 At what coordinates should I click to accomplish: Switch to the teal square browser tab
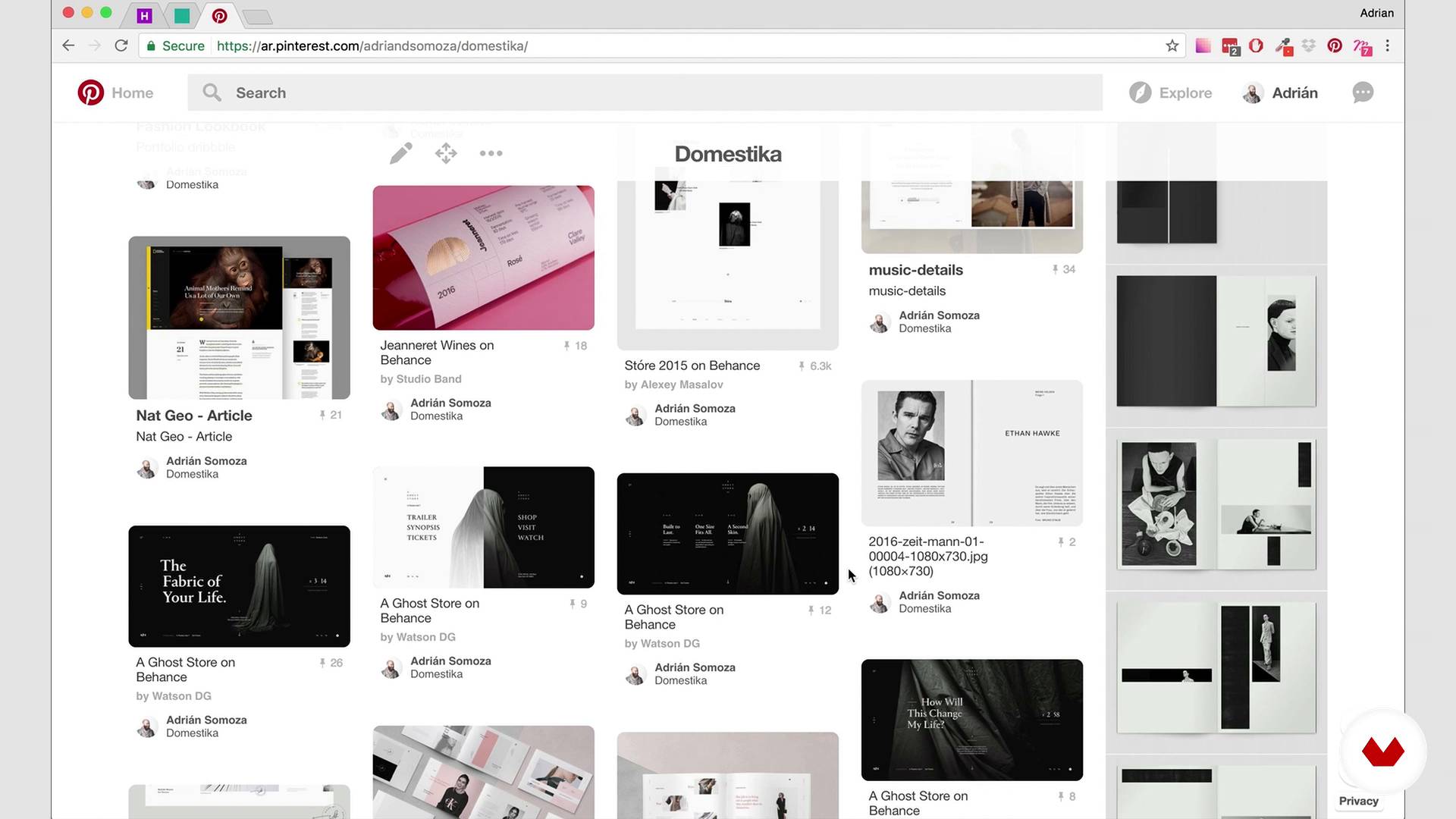[x=182, y=15]
